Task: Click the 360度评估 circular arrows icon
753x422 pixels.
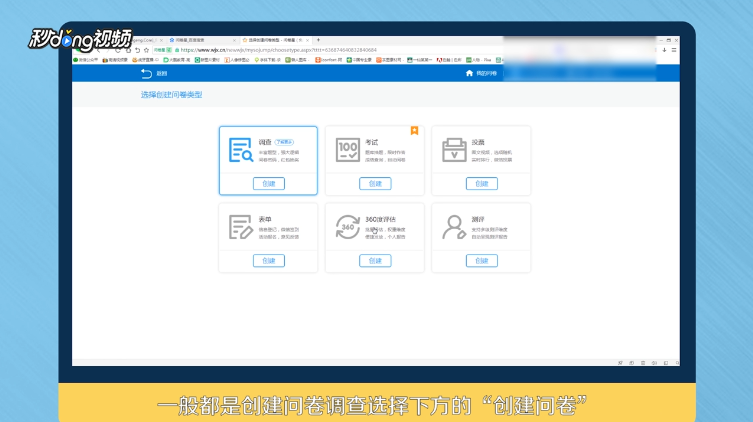Action: click(x=348, y=227)
